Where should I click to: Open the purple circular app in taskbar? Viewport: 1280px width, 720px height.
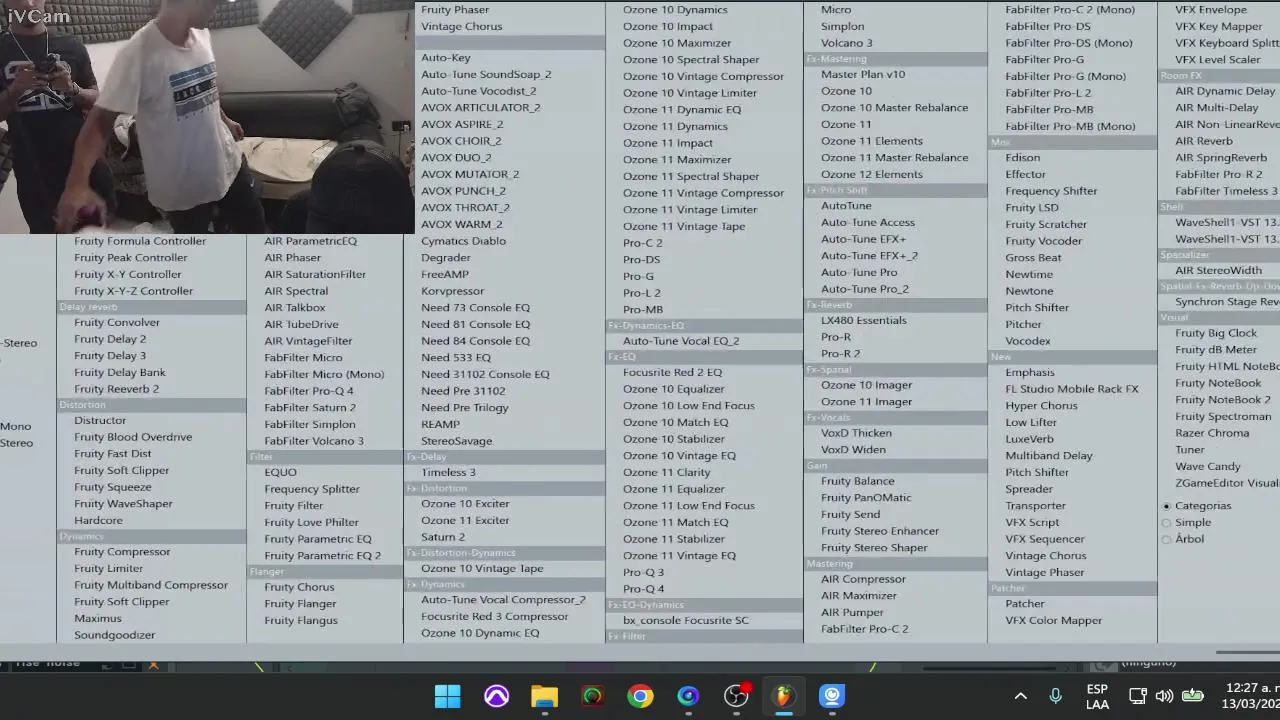(496, 696)
